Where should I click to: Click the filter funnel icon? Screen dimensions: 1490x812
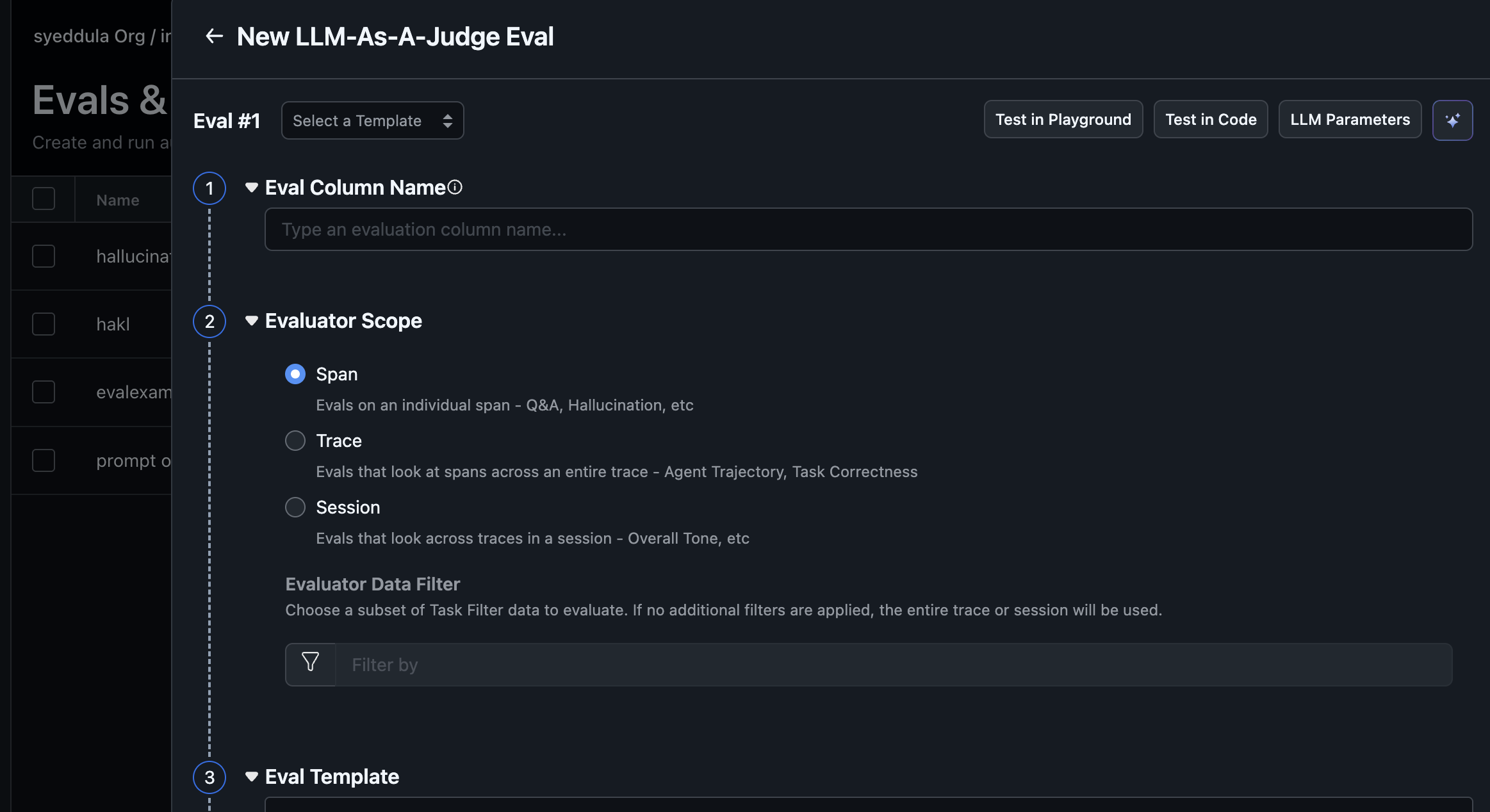click(x=311, y=663)
